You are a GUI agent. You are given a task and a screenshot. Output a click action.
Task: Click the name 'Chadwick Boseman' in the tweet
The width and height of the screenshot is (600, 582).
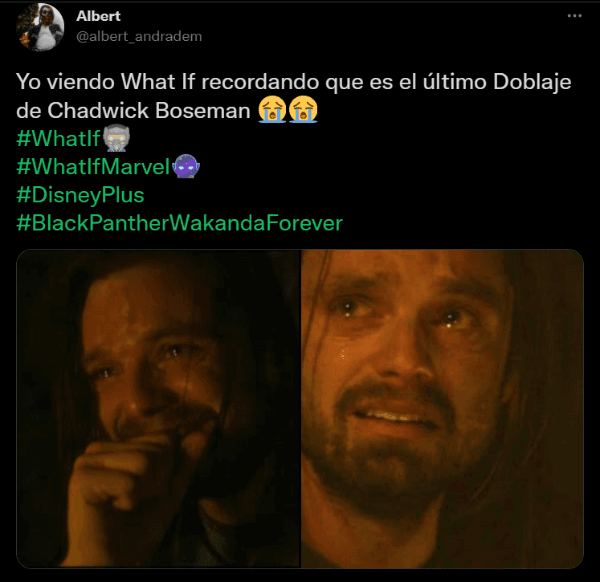click(x=149, y=111)
